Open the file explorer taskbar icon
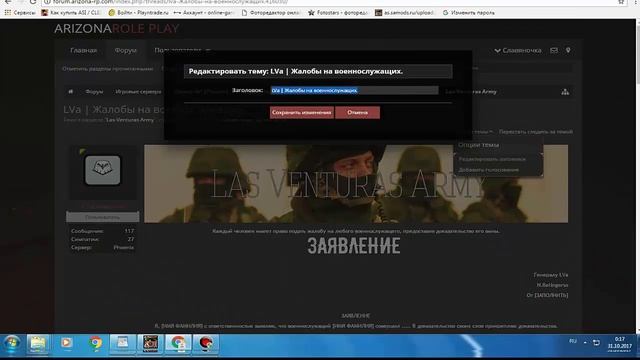The height and width of the screenshot is (360, 640). 38,344
